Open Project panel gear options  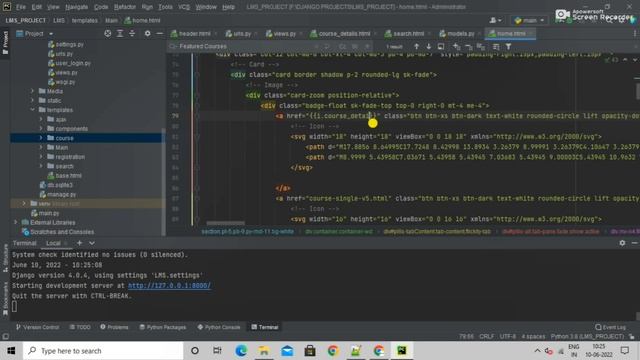tap(147, 33)
